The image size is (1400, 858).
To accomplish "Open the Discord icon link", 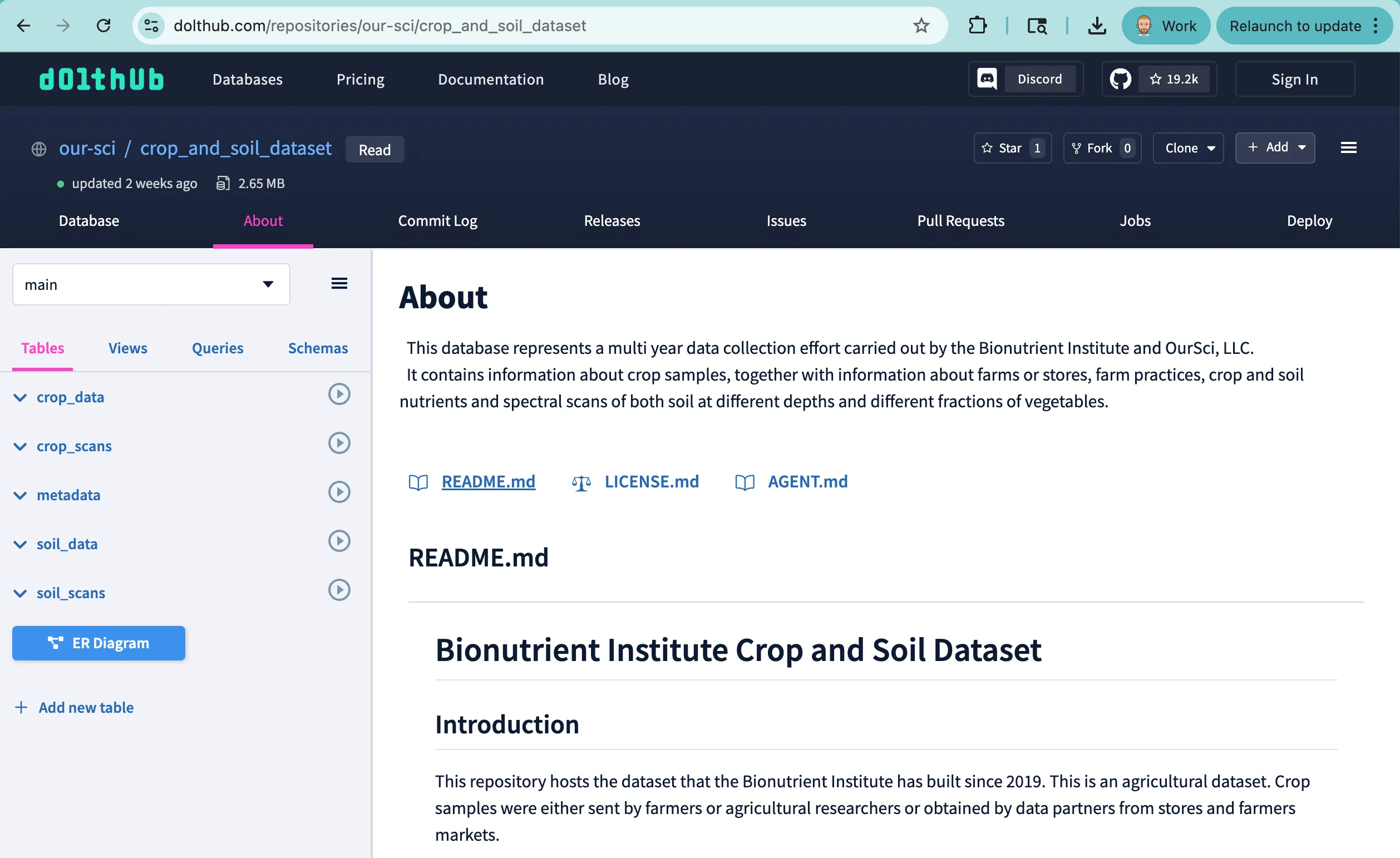I will [x=987, y=79].
